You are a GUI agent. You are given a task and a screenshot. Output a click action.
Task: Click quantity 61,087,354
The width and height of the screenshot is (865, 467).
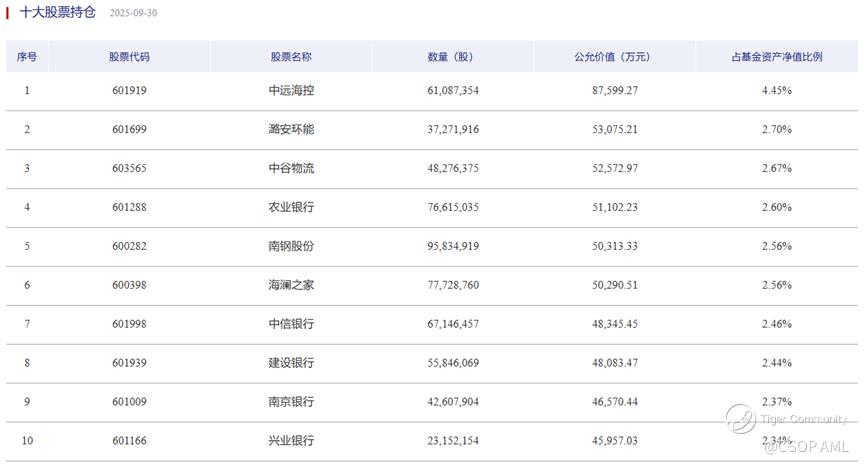[452, 90]
